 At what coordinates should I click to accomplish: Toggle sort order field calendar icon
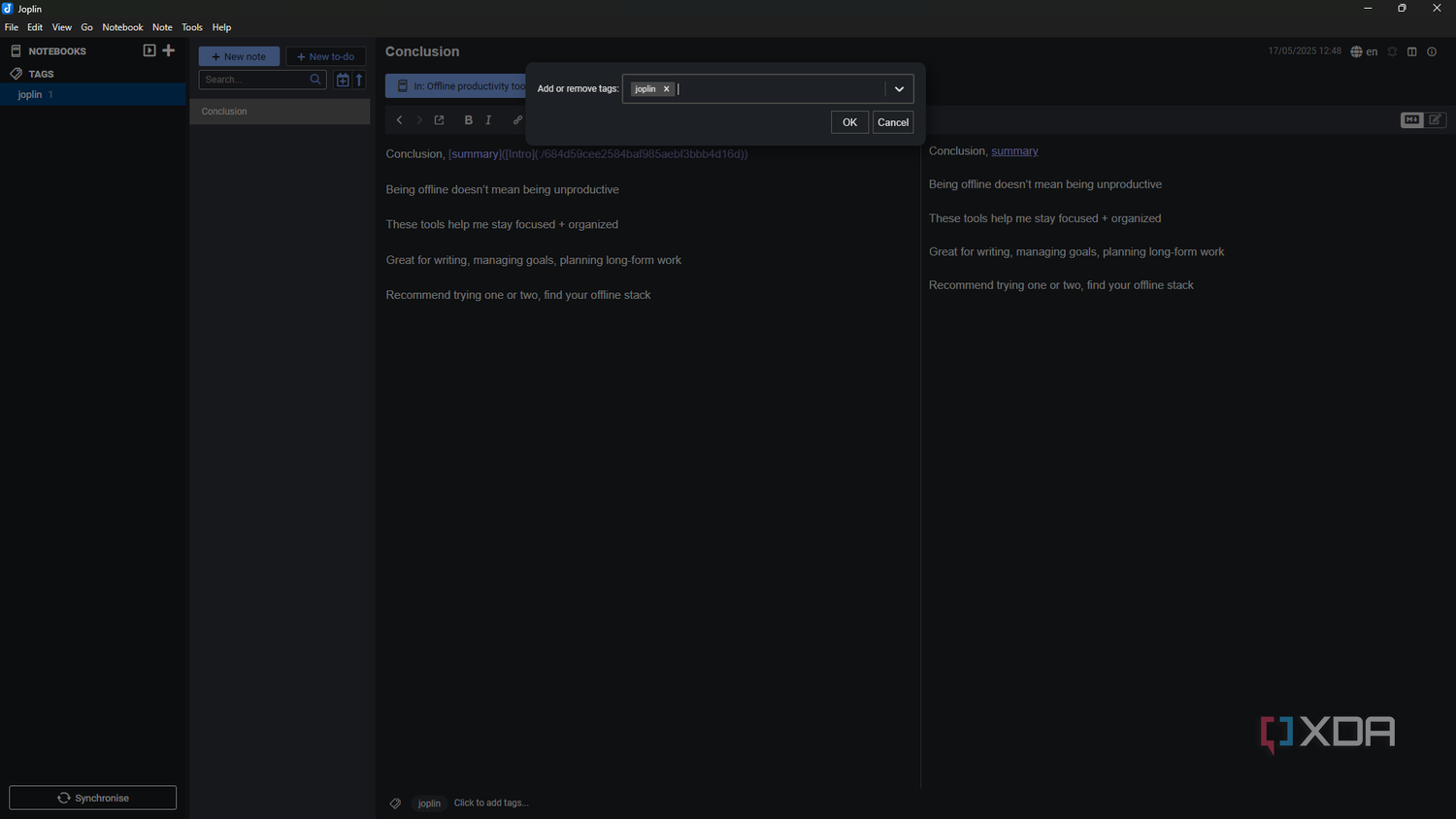[343, 80]
